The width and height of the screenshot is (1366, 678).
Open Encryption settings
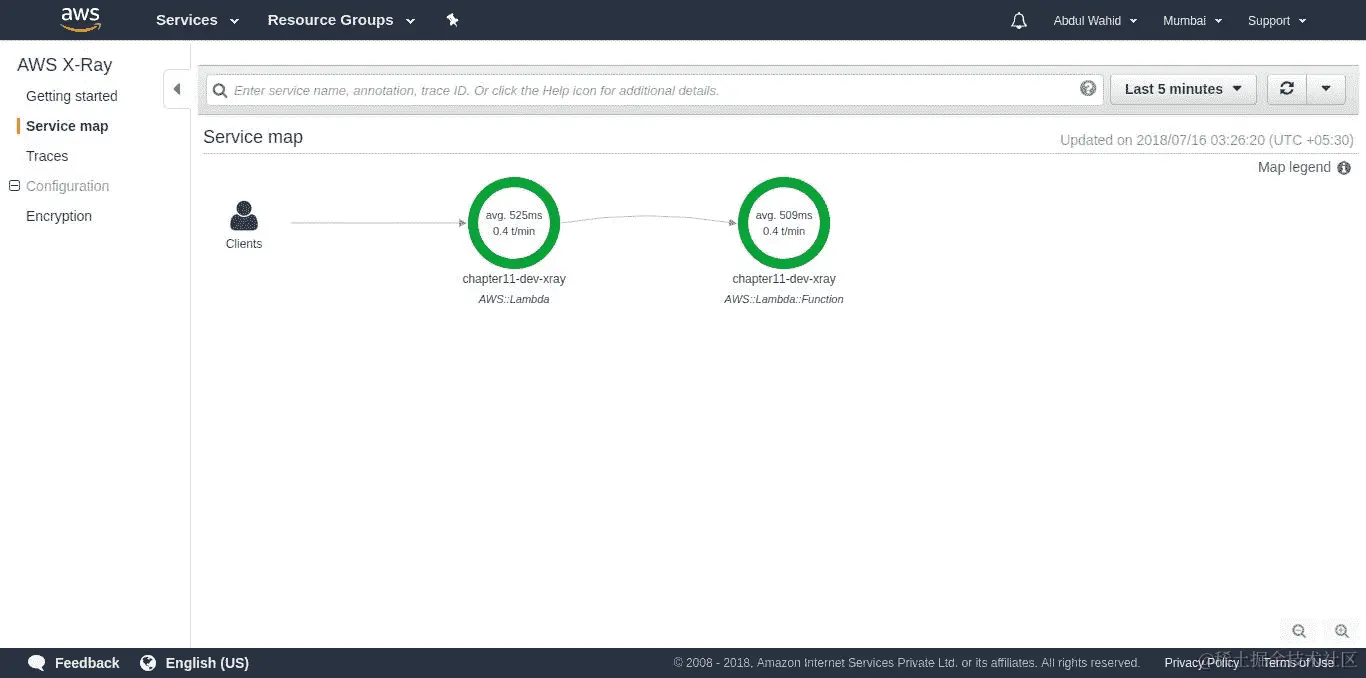click(59, 216)
